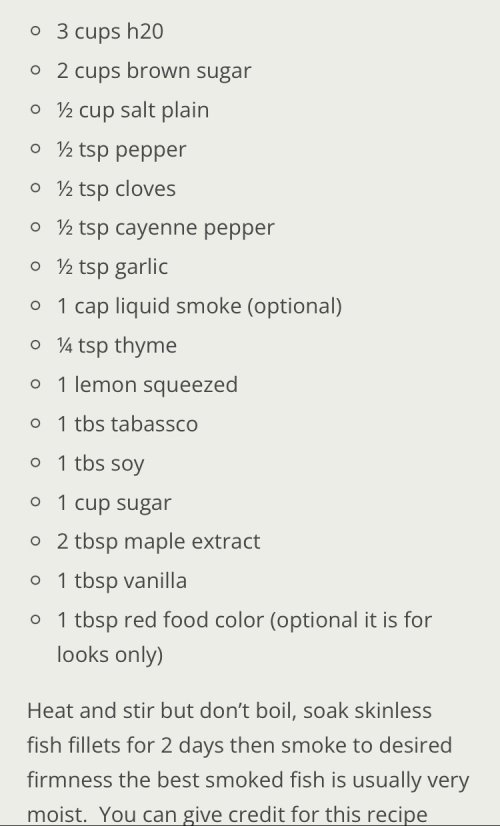500x826 pixels.
Task: Click the '1 lemon squeezed' line
Action: click(x=147, y=385)
